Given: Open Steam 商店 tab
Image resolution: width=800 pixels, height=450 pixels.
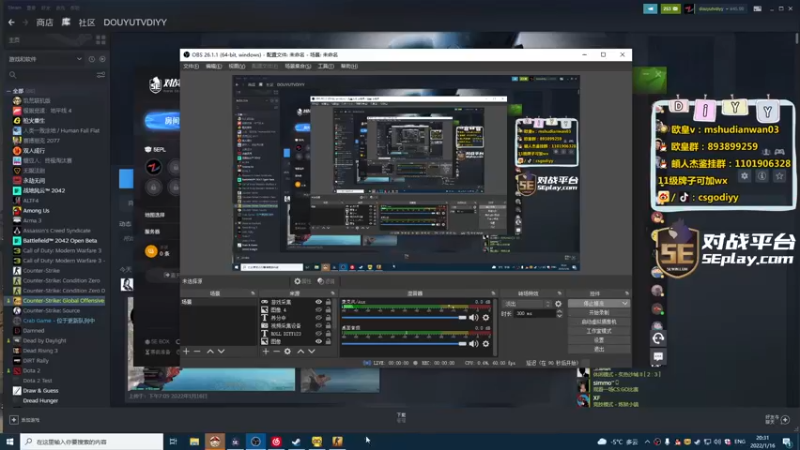Looking at the screenshot, I should coord(44,22).
